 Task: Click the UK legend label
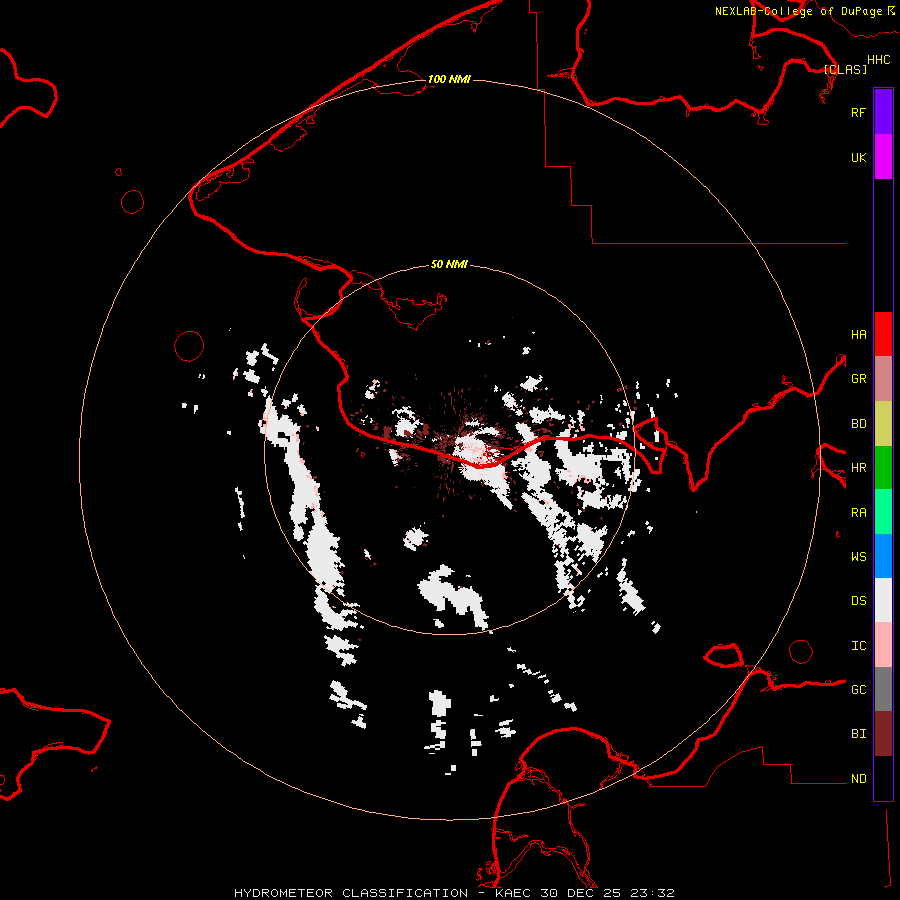pyautogui.click(x=858, y=158)
